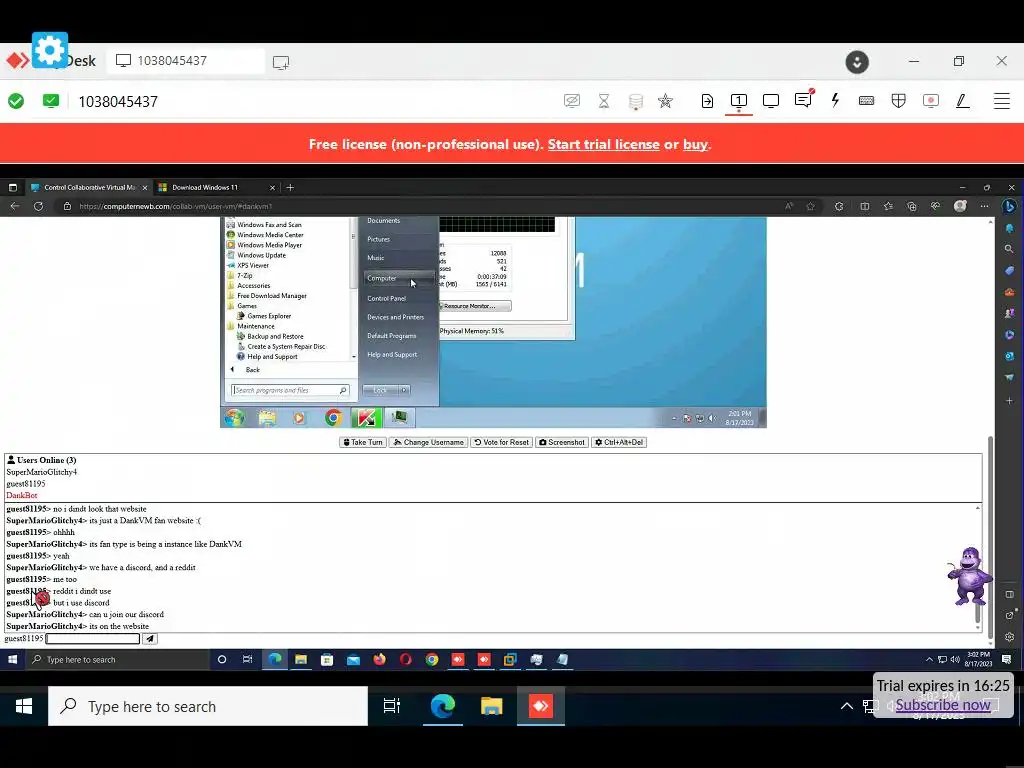
Task: Send chat message with paper plane button
Action: (150, 639)
